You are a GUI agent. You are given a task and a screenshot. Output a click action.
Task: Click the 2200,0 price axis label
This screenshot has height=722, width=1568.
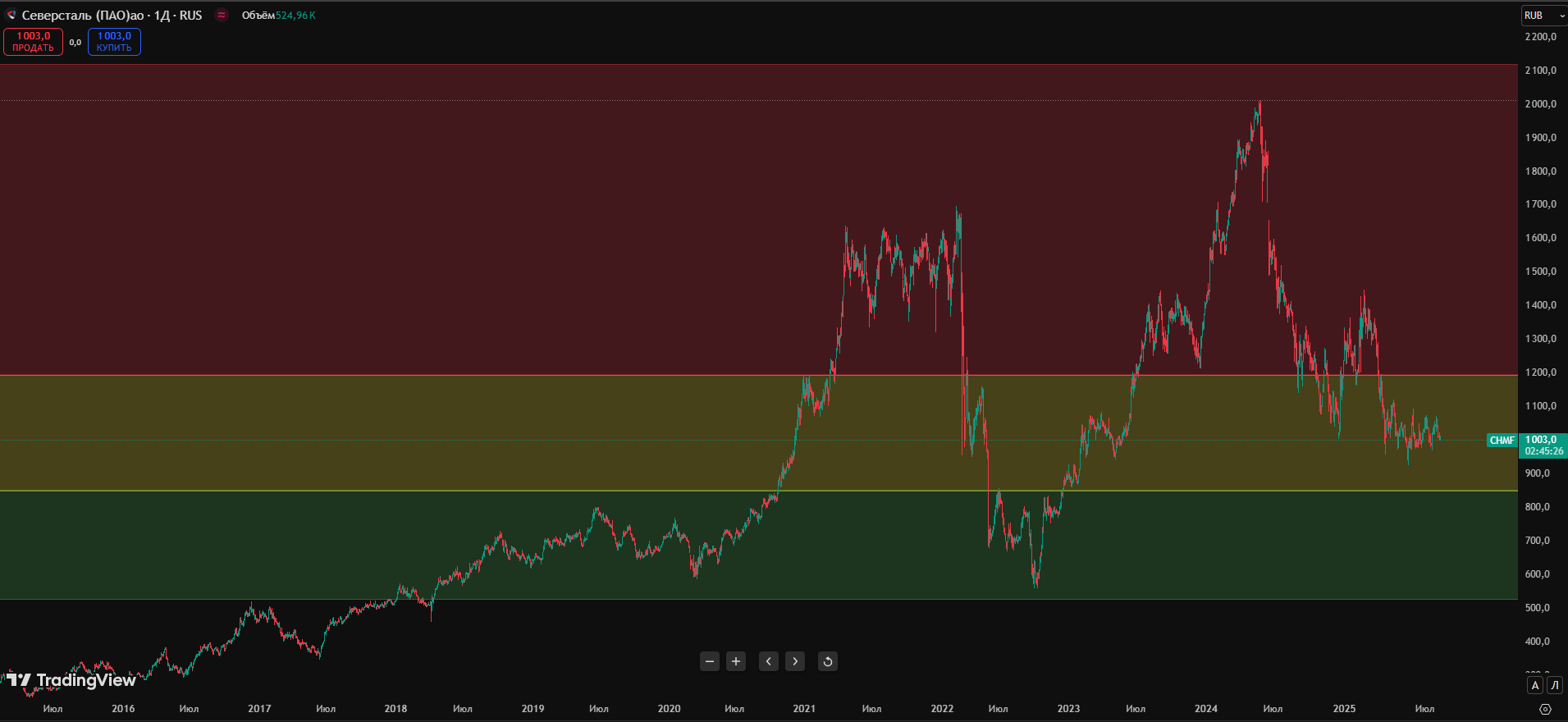pyautogui.click(x=1540, y=37)
